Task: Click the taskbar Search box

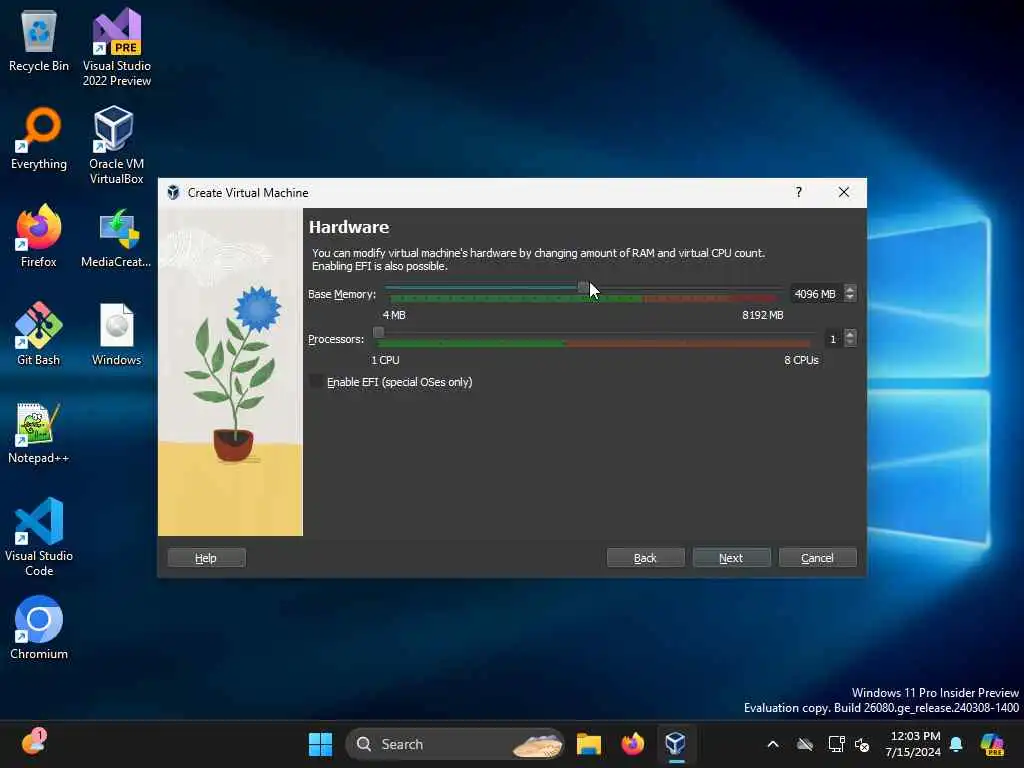Action: pyautogui.click(x=455, y=744)
